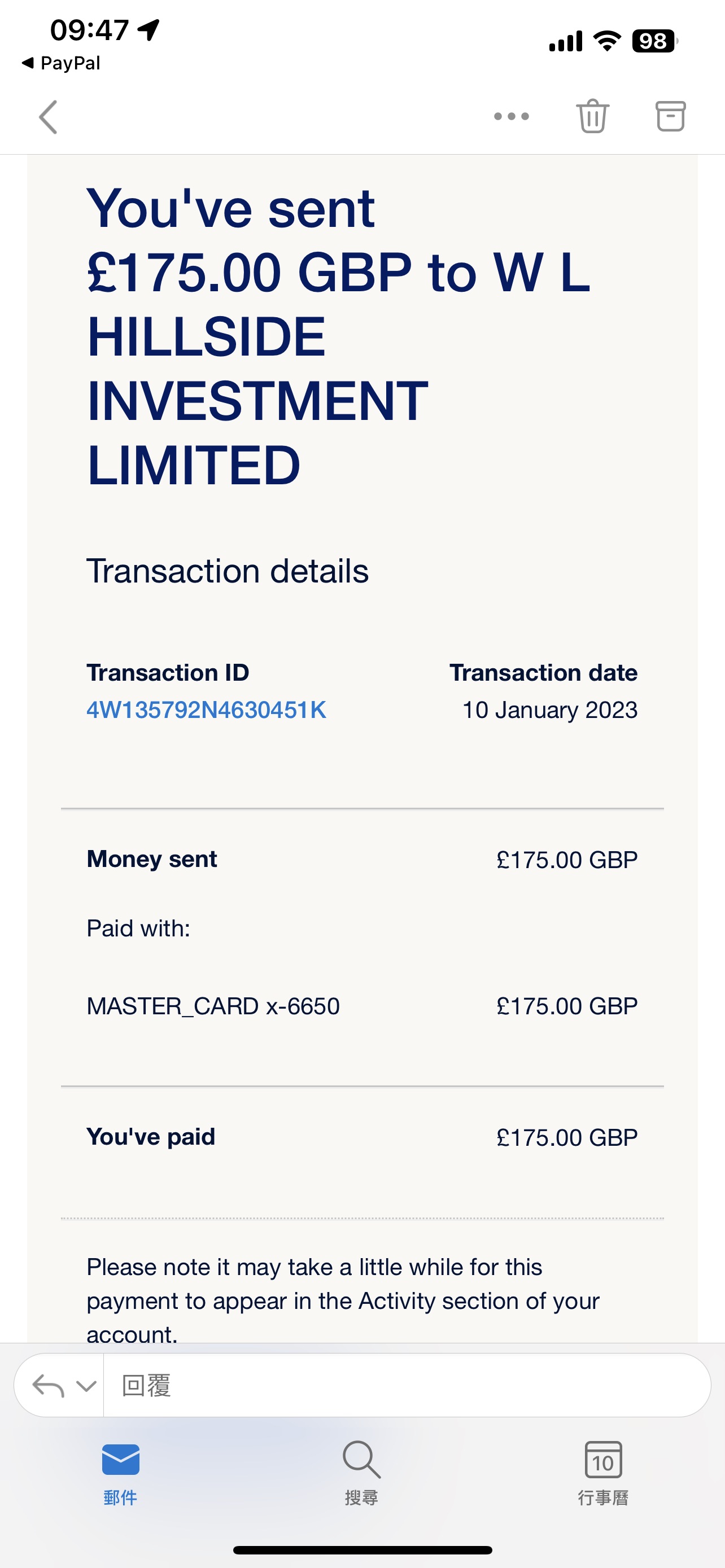
Task: Tap the cellular signal bars icon
Action: tap(566, 41)
